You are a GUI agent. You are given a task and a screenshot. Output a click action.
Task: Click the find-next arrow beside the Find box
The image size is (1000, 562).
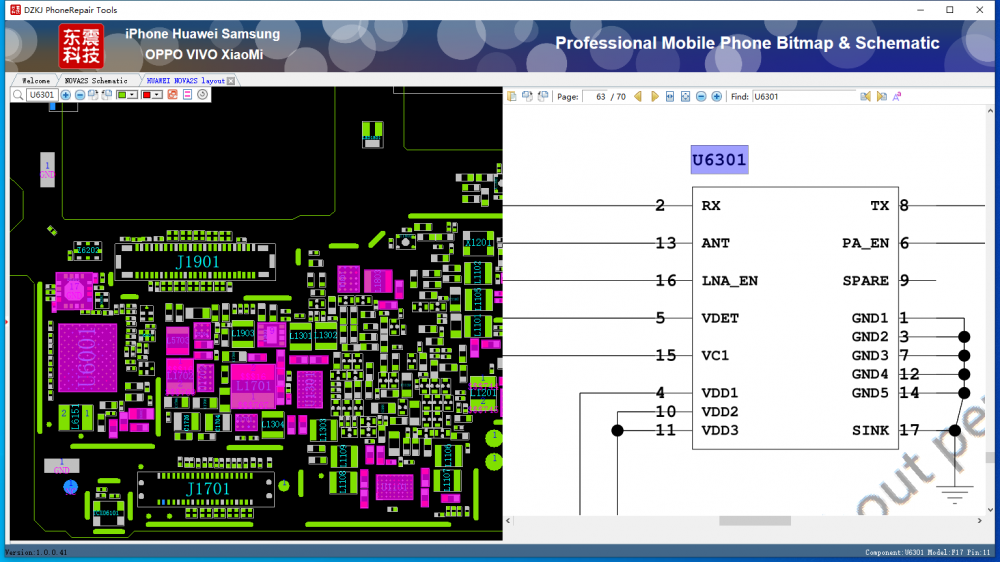coord(881,96)
